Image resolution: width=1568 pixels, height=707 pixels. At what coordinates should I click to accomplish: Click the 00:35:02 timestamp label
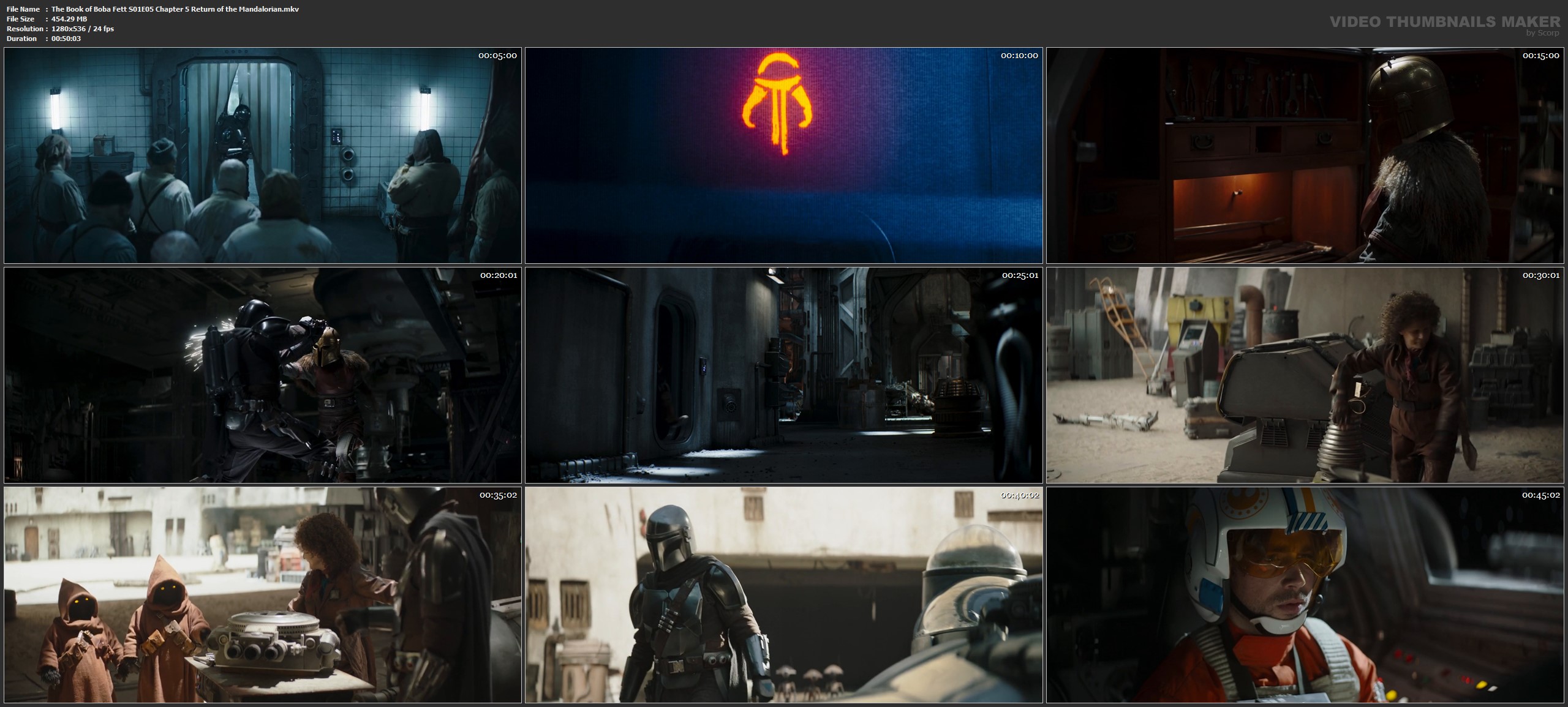click(498, 495)
